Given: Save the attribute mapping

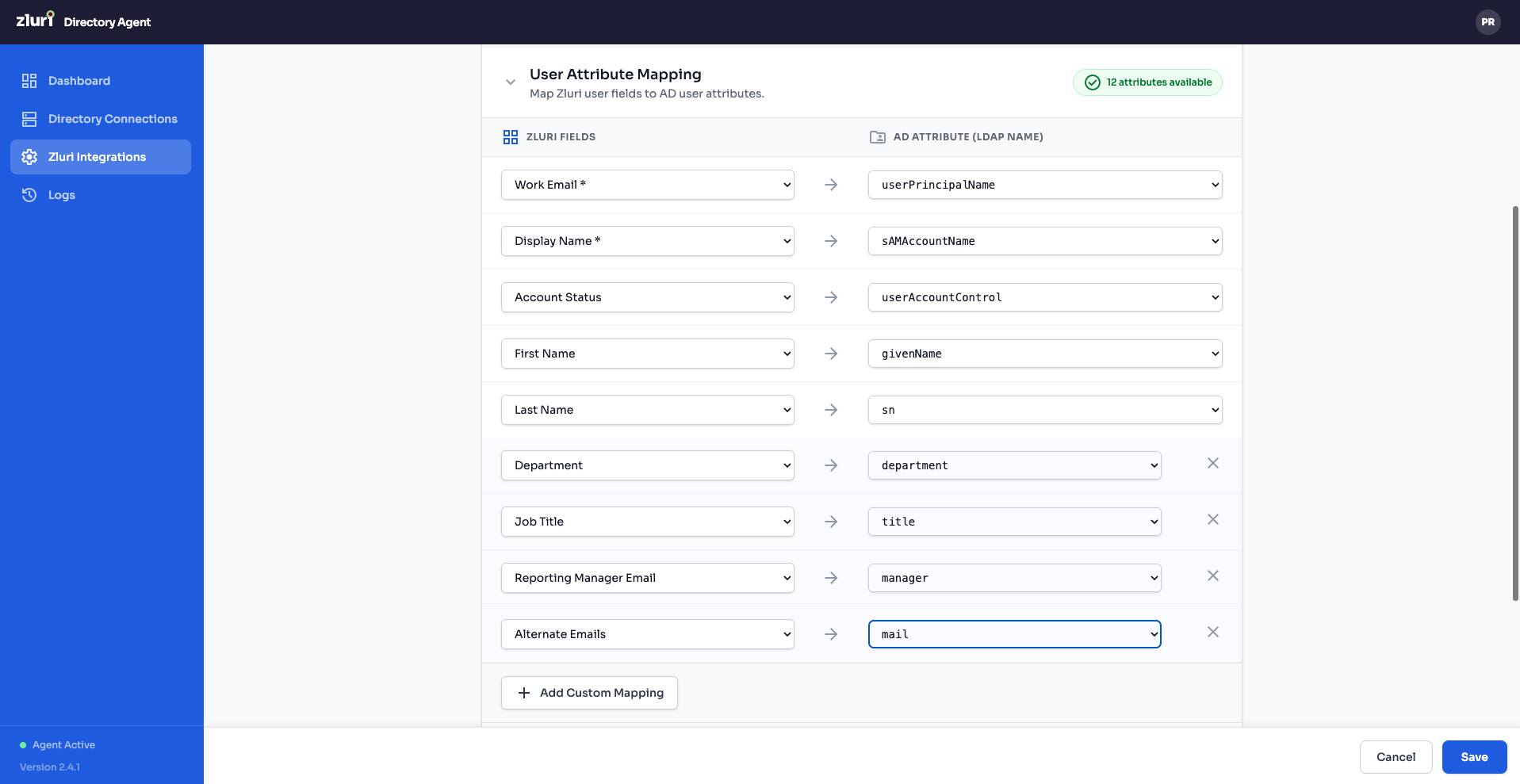Looking at the screenshot, I should coord(1474,757).
